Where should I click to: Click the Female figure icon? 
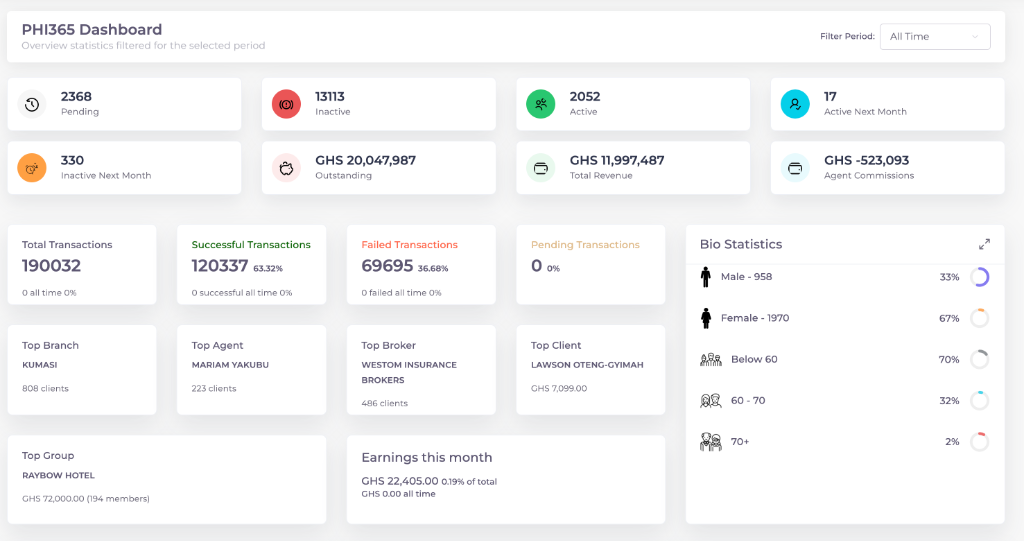point(705,318)
